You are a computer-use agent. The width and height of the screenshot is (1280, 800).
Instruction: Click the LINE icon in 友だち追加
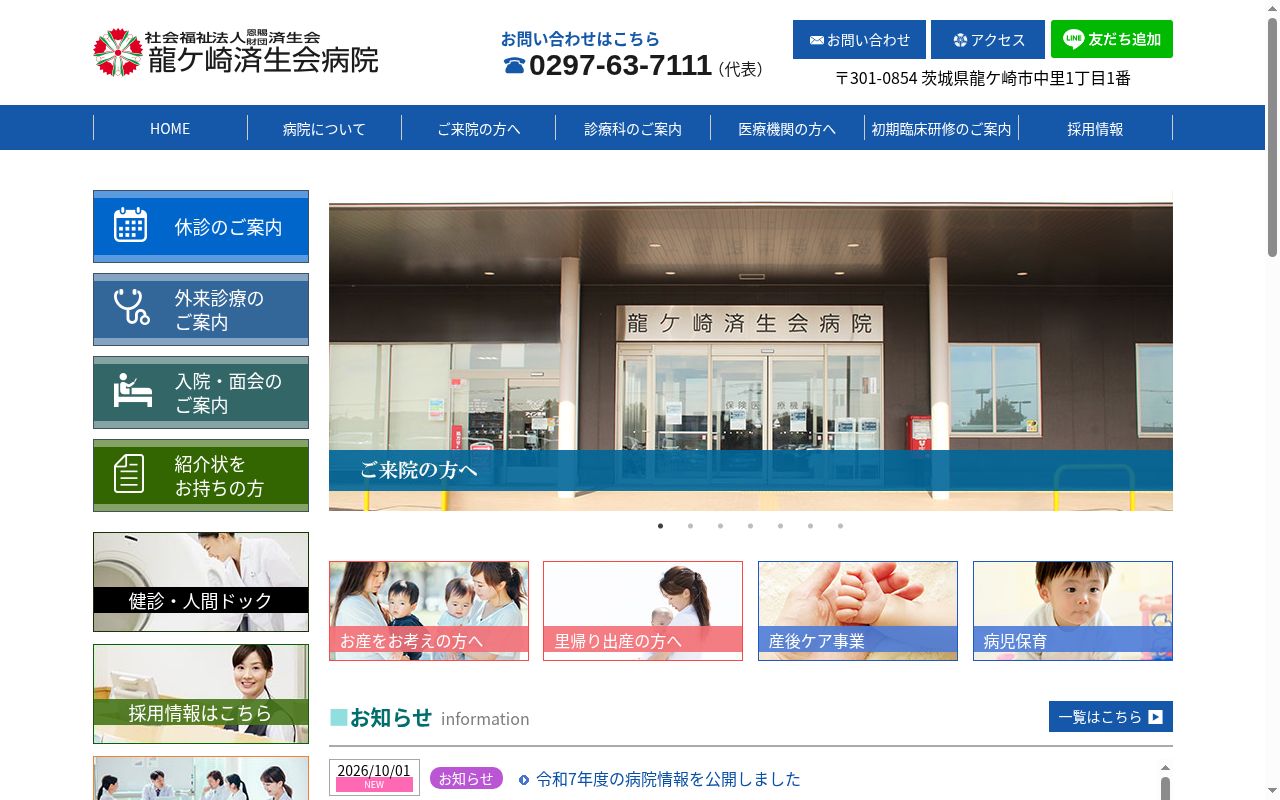click(x=1073, y=39)
